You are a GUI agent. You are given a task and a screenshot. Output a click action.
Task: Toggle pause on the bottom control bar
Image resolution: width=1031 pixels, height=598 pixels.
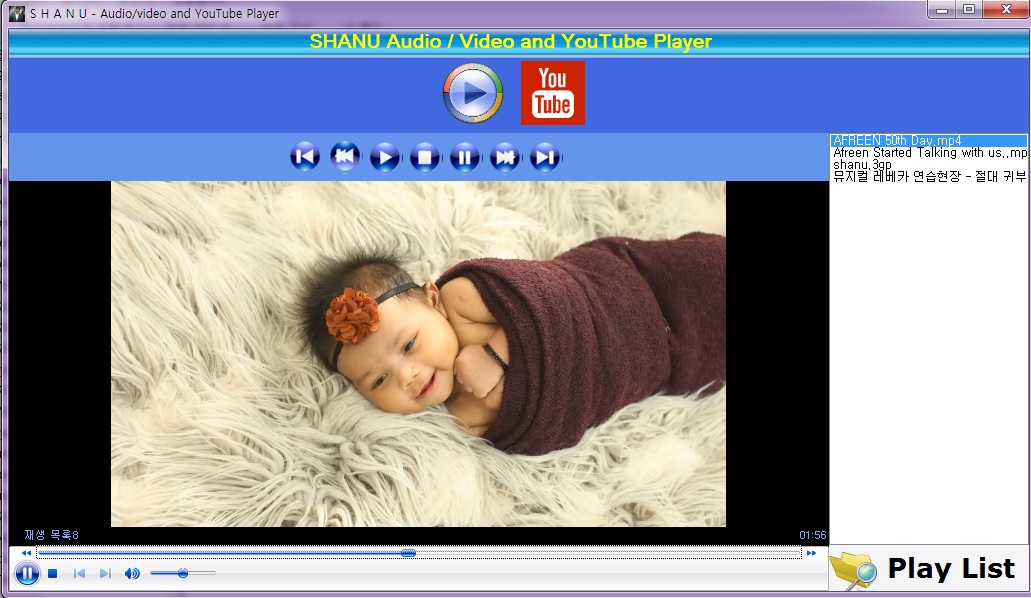pyautogui.click(x=27, y=574)
